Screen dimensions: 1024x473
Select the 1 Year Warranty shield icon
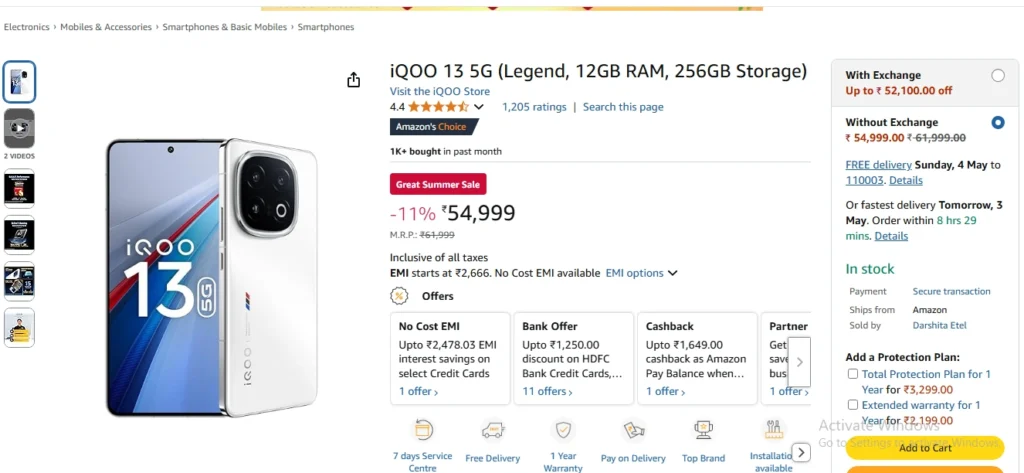(563, 430)
